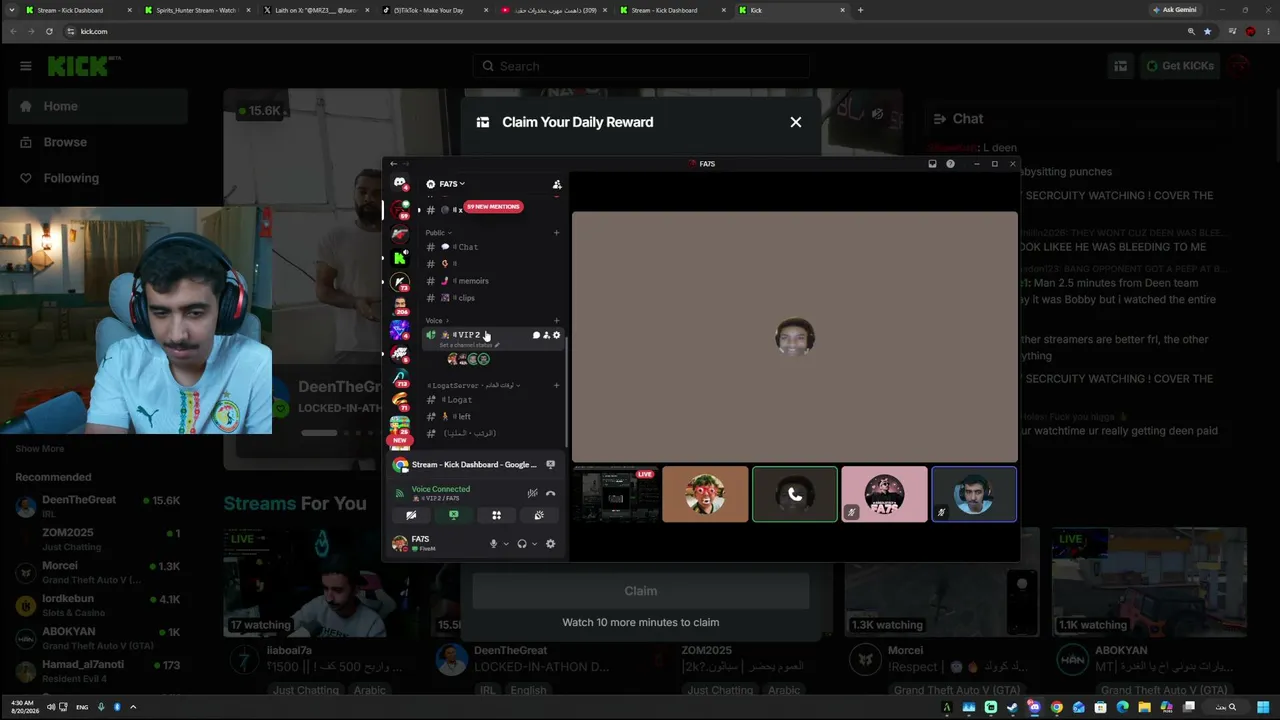This screenshot has height=720, width=1280.
Task: Open Discord direct messages home icon
Action: 400,183
